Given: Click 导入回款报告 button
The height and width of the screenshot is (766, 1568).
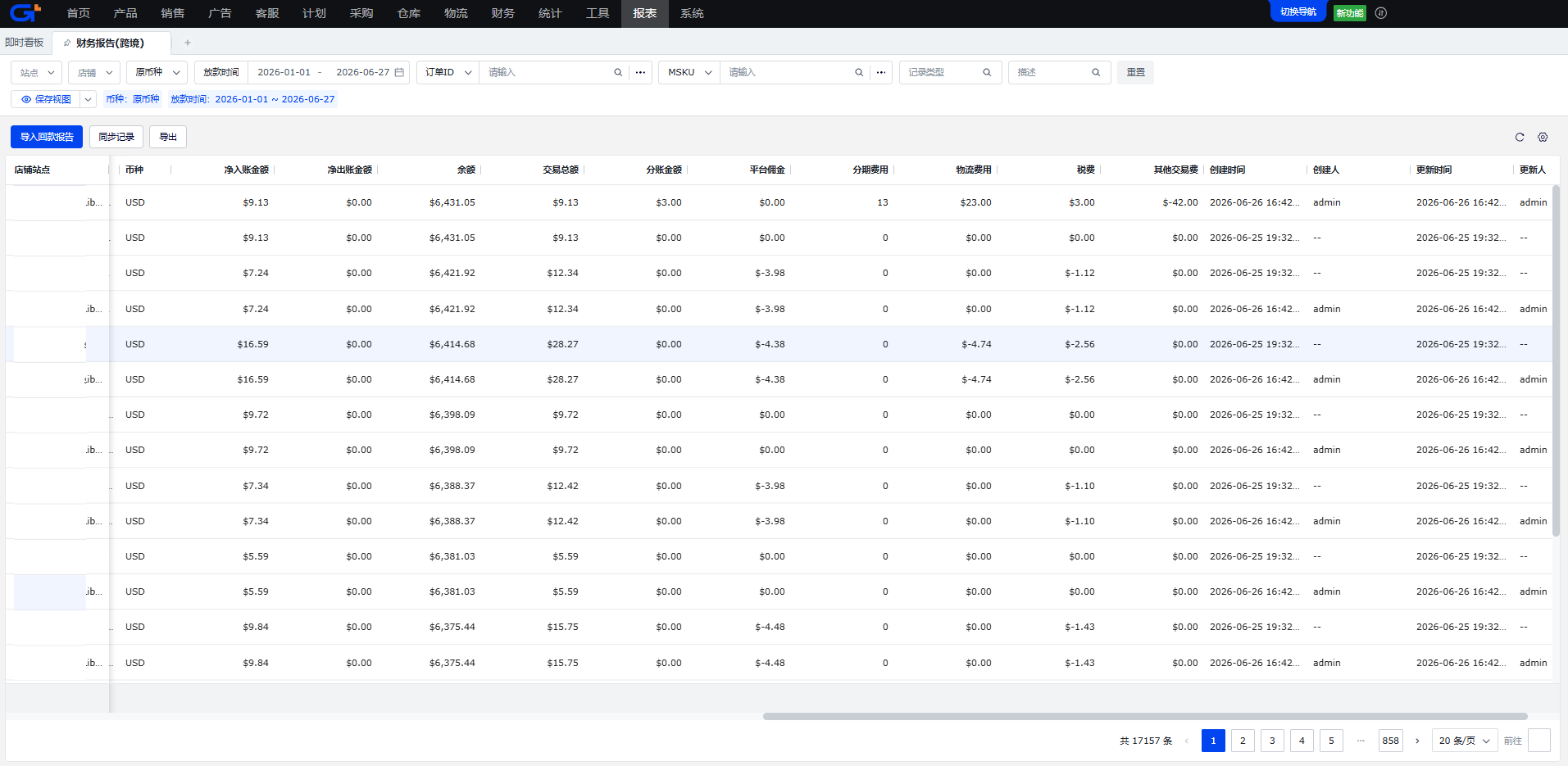Looking at the screenshot, I should coord(47,137).
